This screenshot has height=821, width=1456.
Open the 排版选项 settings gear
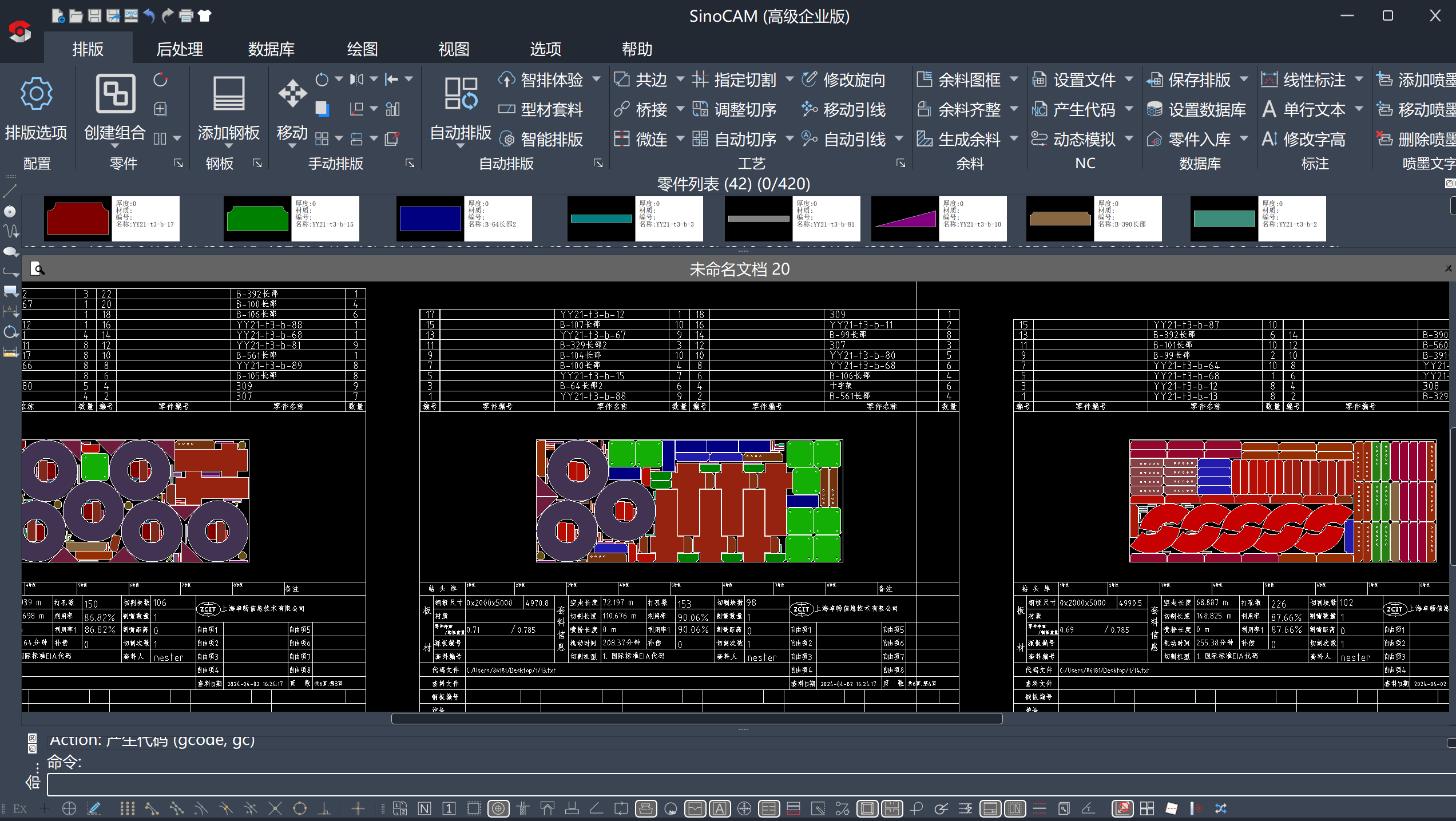pos(36,94)
